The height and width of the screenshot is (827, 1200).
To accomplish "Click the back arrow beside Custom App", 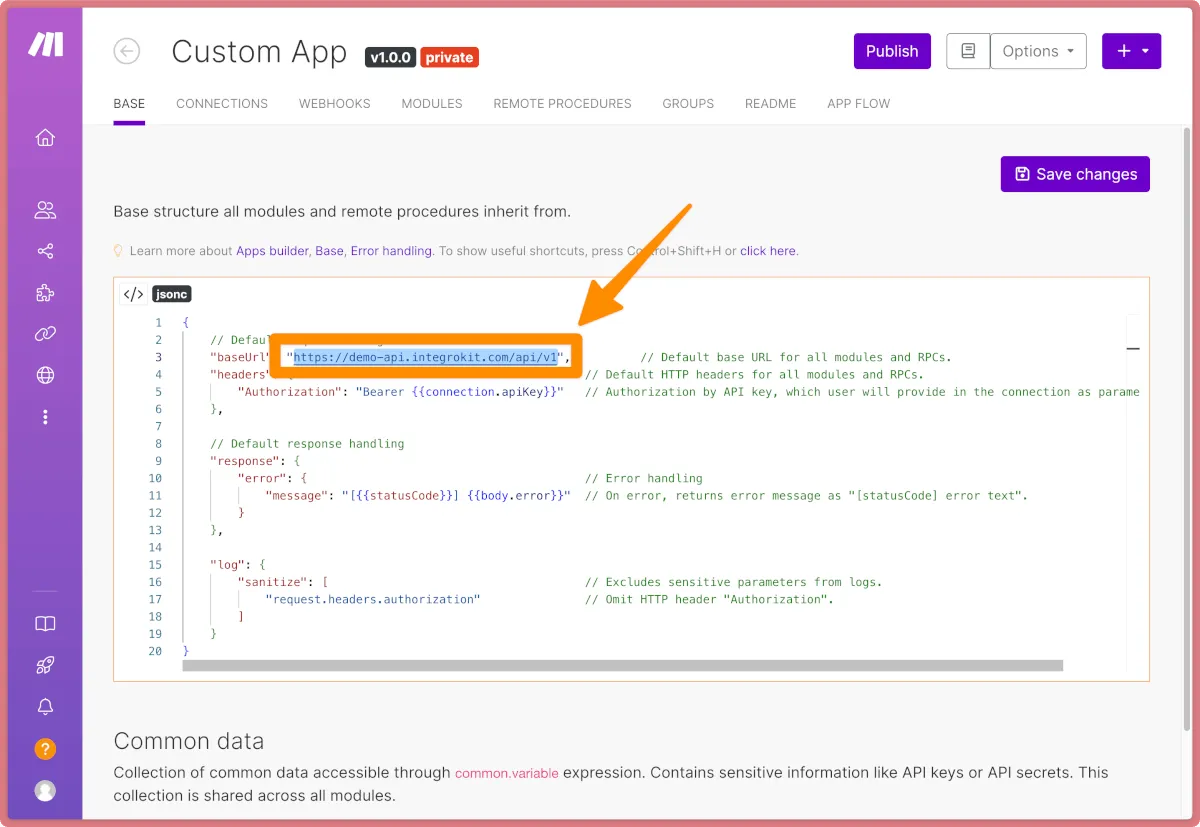I will click(127, 52).
